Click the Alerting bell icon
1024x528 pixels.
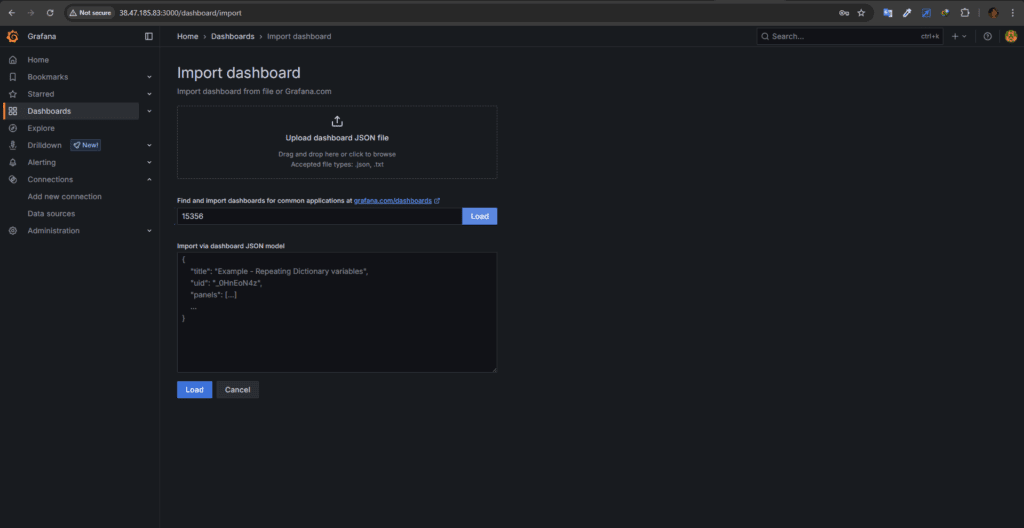pyautogui.click(x=12, y=162)
